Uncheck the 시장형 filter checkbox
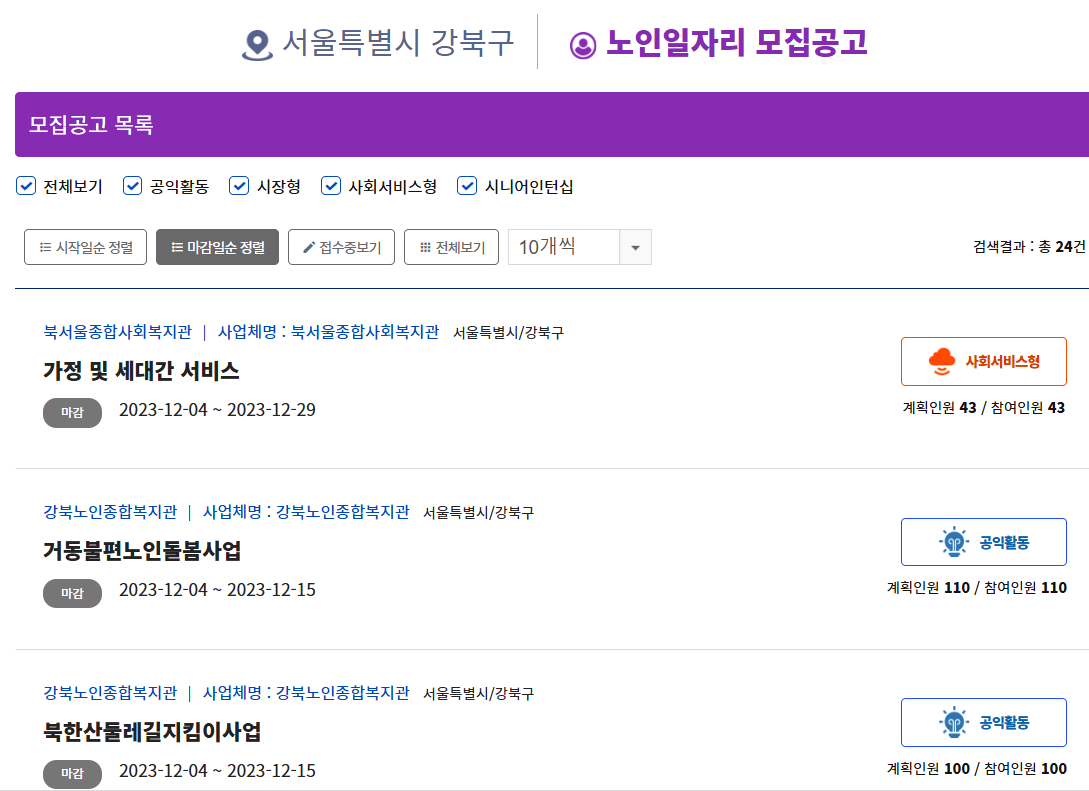The image size is (1089, 791). (x=239, y=185)
